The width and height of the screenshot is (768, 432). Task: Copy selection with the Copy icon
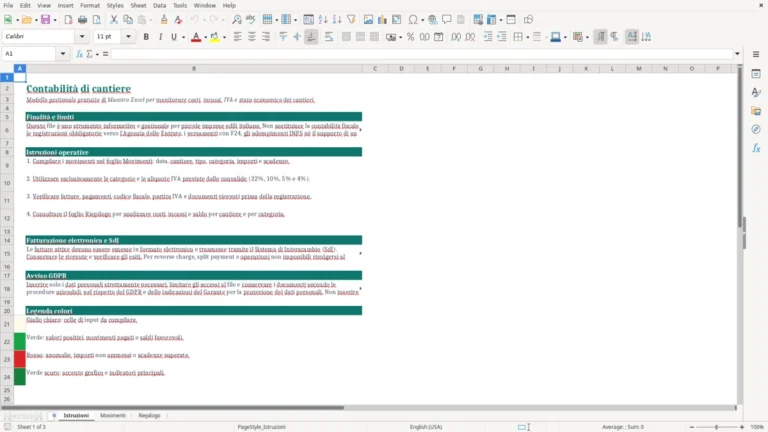[x=128, y=20]
